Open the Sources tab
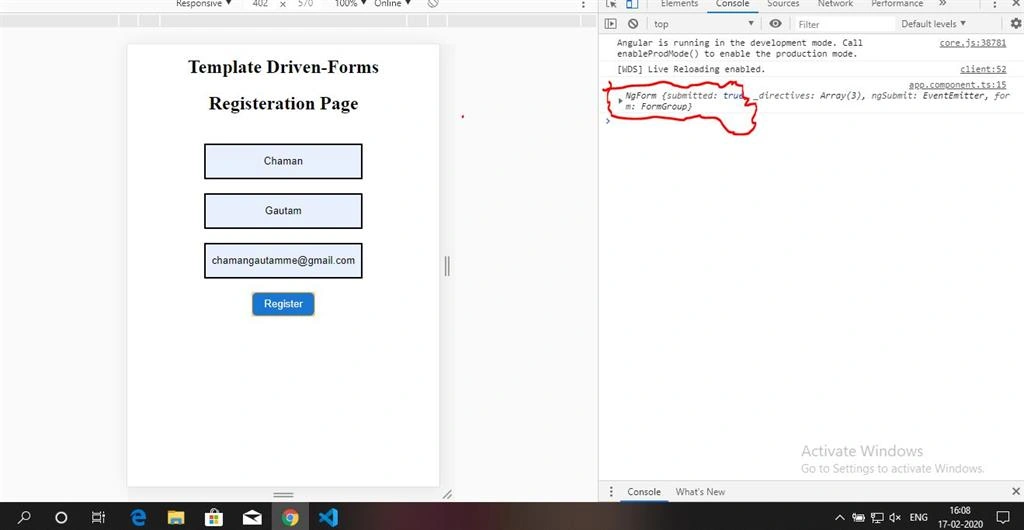1024x530 pixels. point(783,4)
